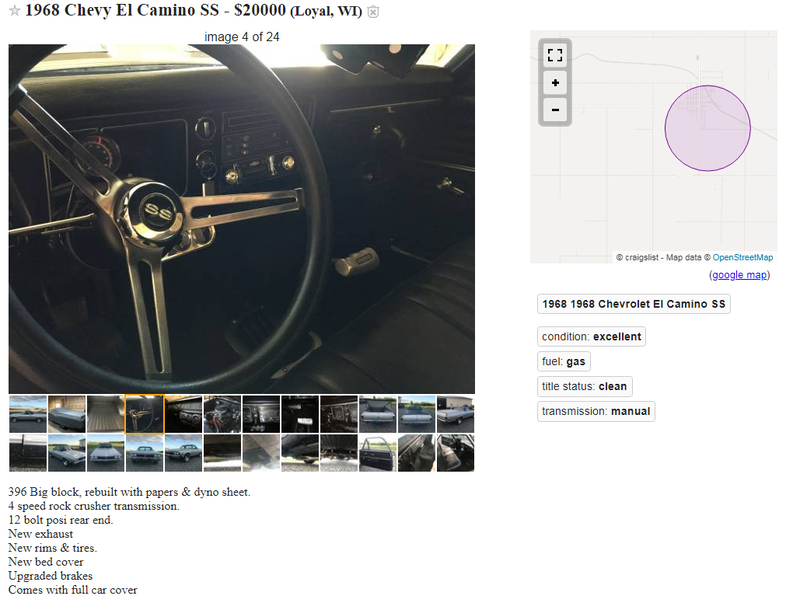Zoom out of the map
Image resolution: width=800 pixels, height=603 pixels.
click(x=555, y=110)
